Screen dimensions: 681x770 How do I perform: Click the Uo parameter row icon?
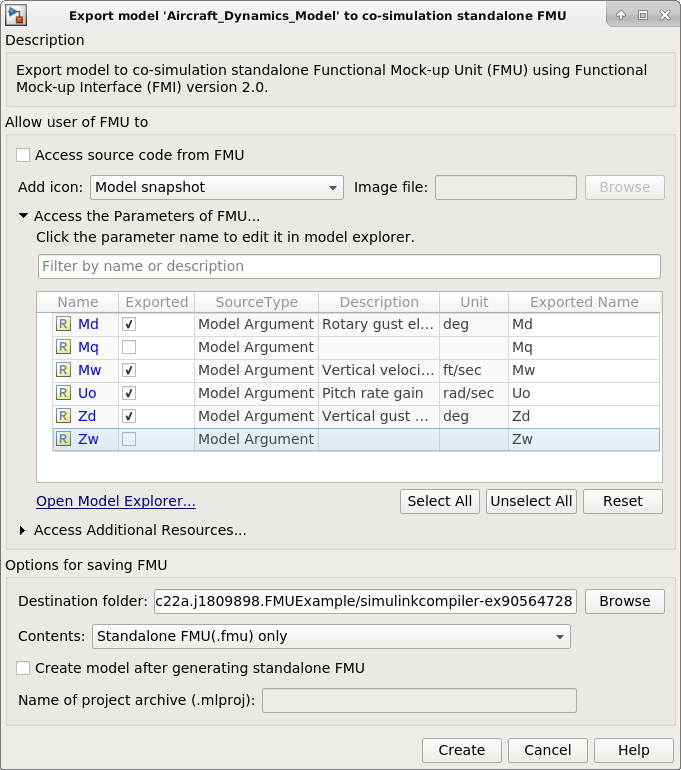tap(64, 393)
